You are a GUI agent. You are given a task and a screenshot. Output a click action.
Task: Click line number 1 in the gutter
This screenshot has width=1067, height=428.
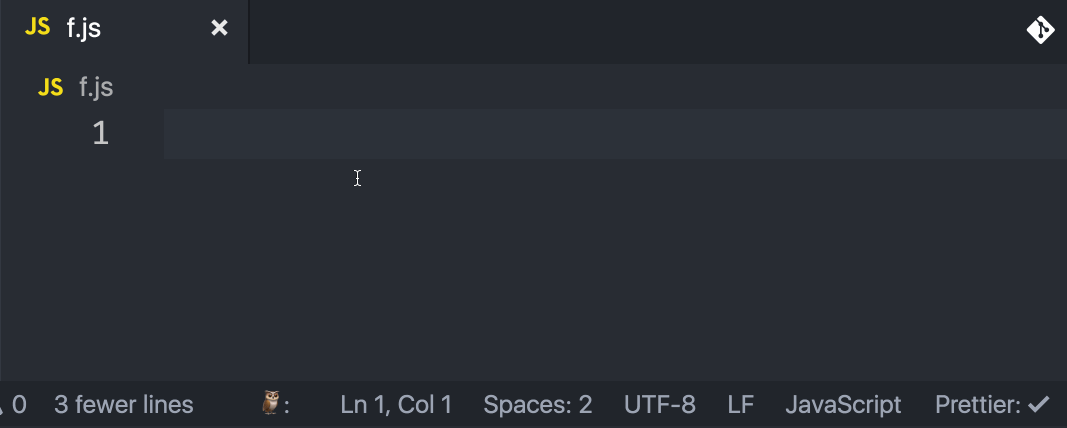coord(101,133)
